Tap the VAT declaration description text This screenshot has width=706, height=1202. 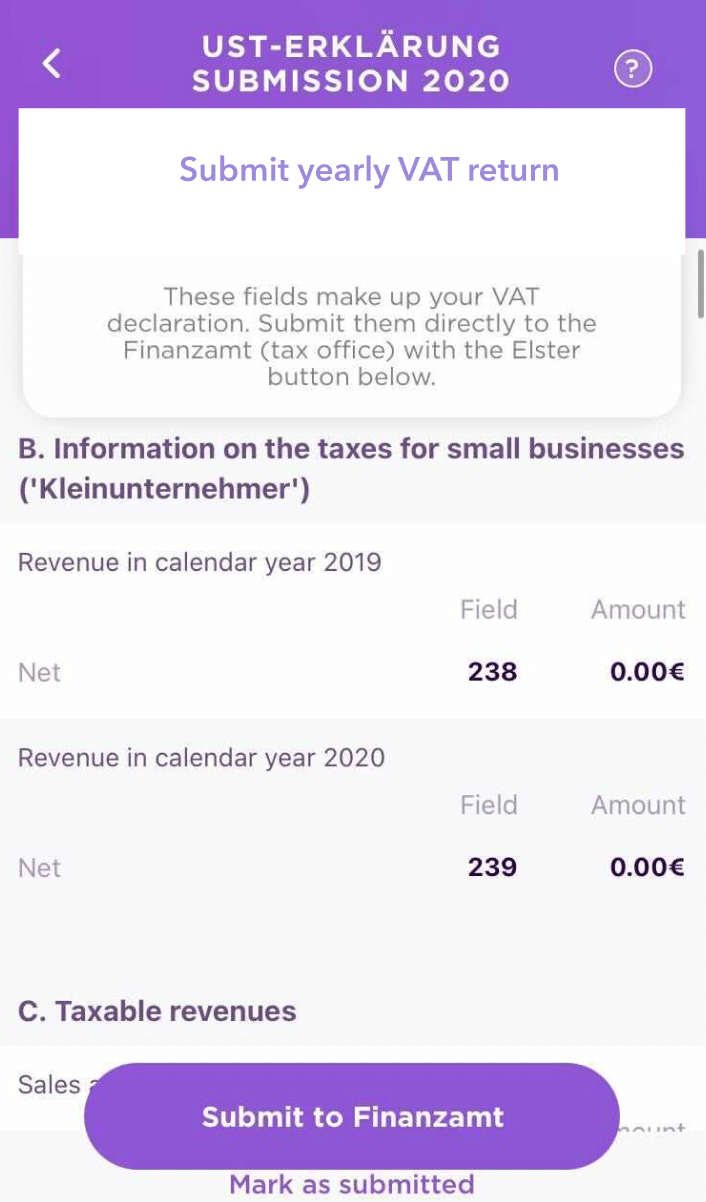click(x=352, y=336)
